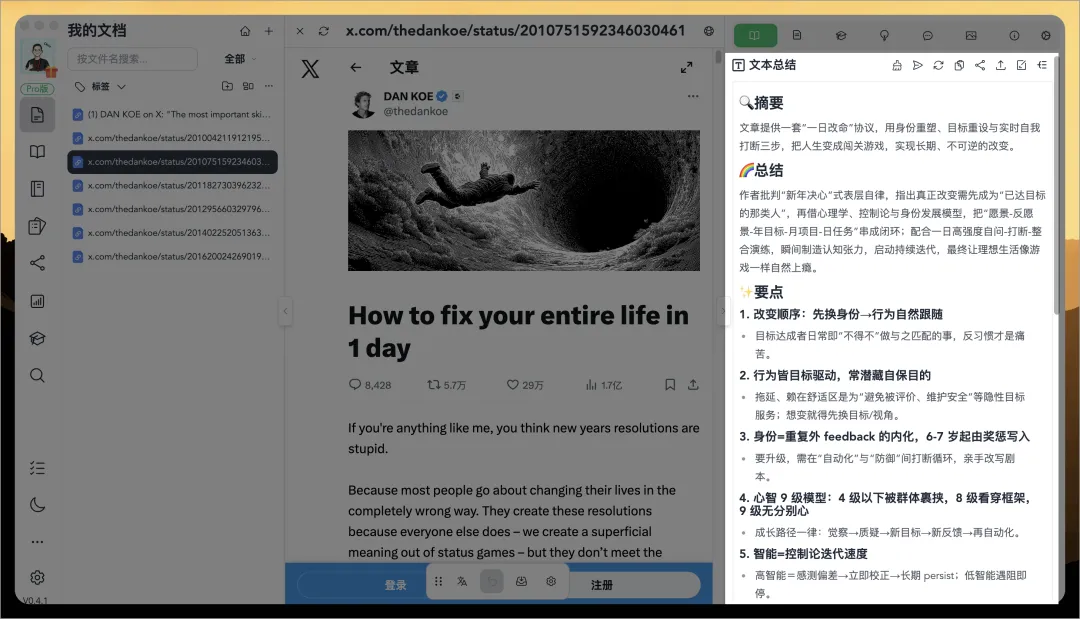Toggle dark mode with the moon icon

[x=37, y=505]
